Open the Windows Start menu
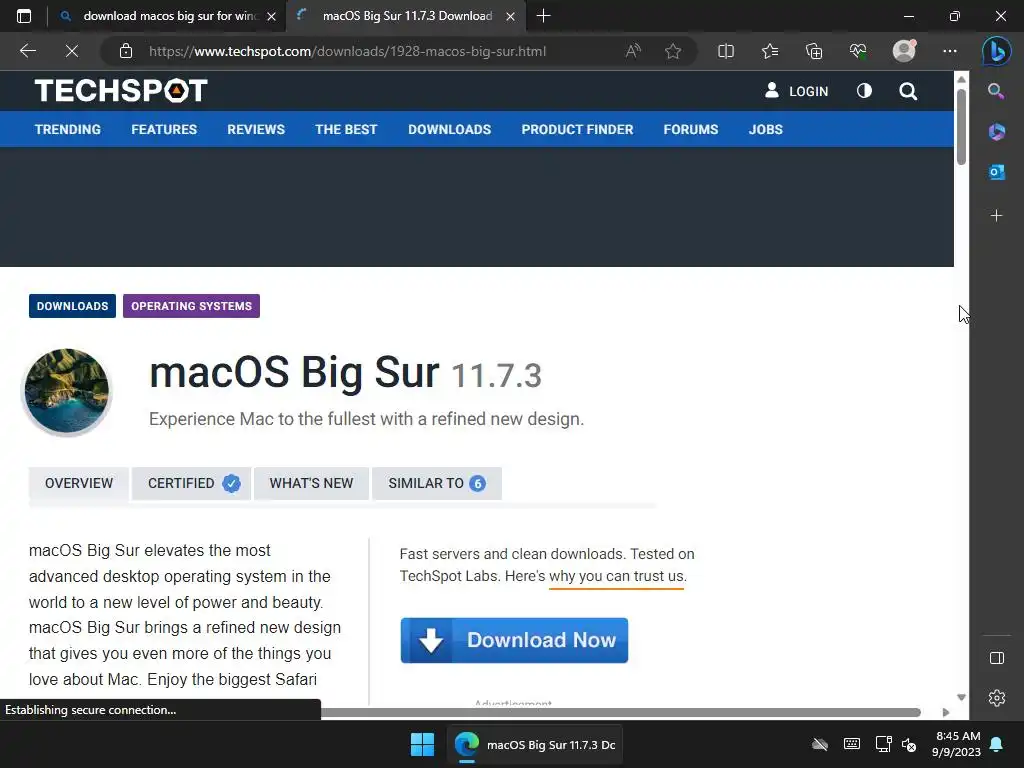 [x=423, y=744]
